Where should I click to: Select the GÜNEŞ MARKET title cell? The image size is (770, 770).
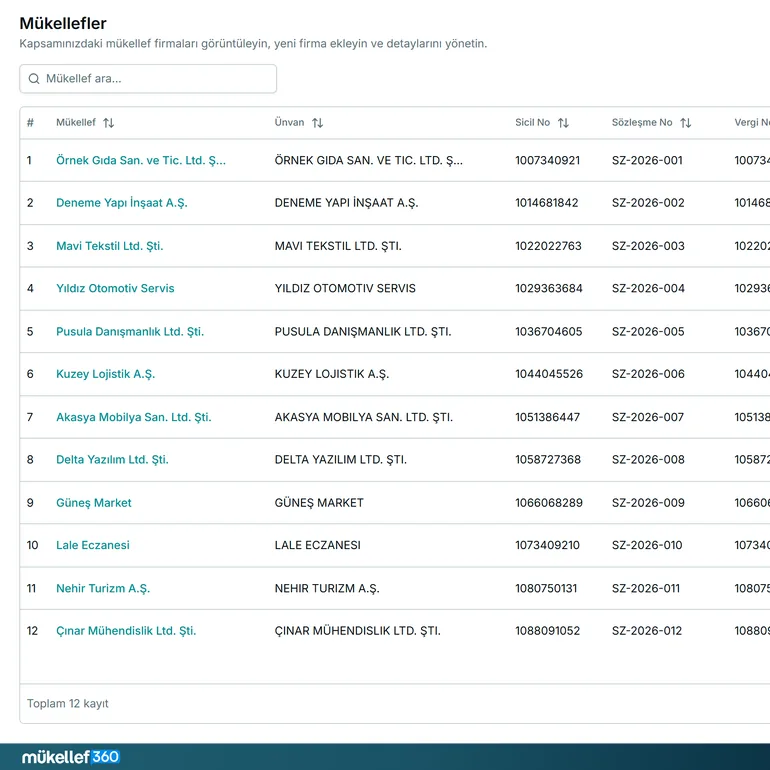(x=319, y=503)
